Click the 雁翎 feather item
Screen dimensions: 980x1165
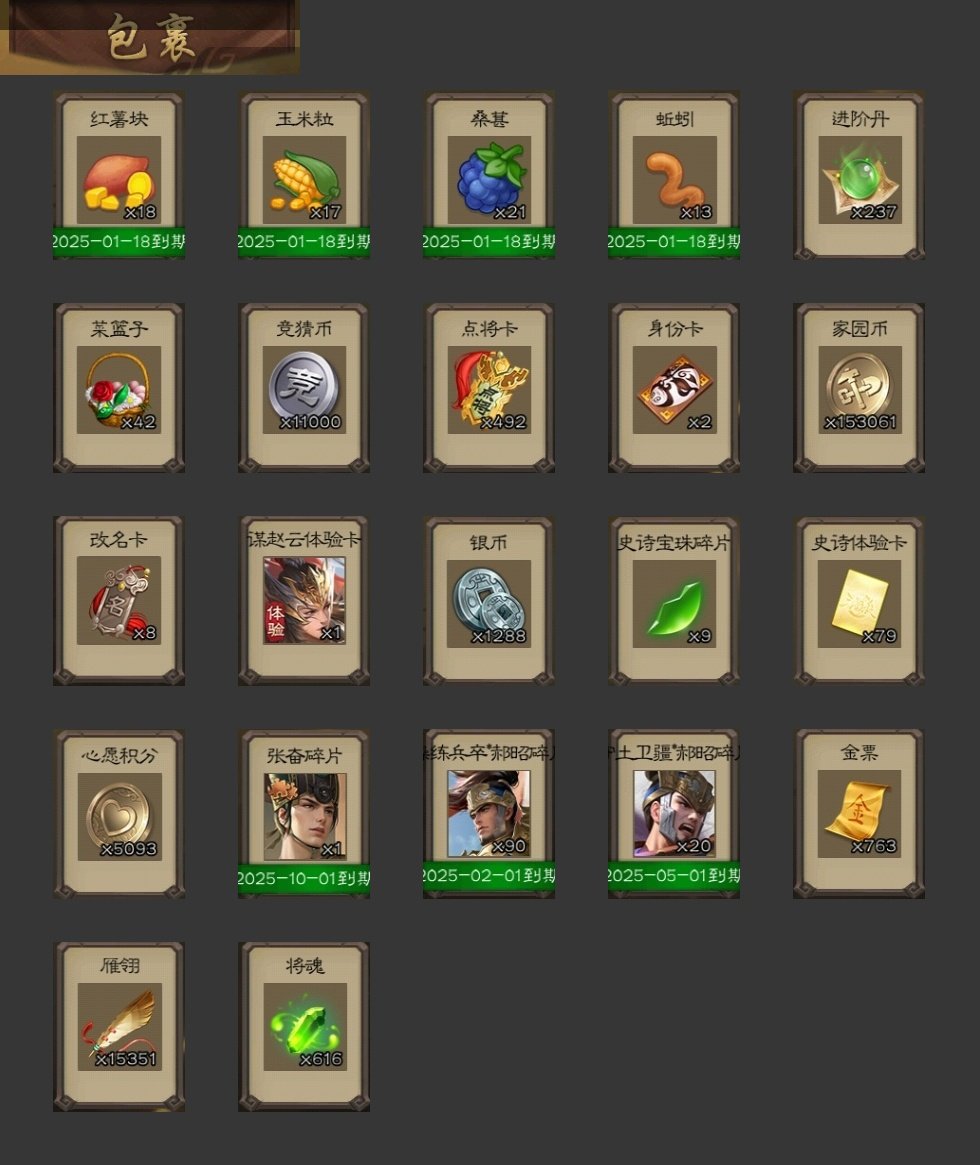(x=119, y=1027)
